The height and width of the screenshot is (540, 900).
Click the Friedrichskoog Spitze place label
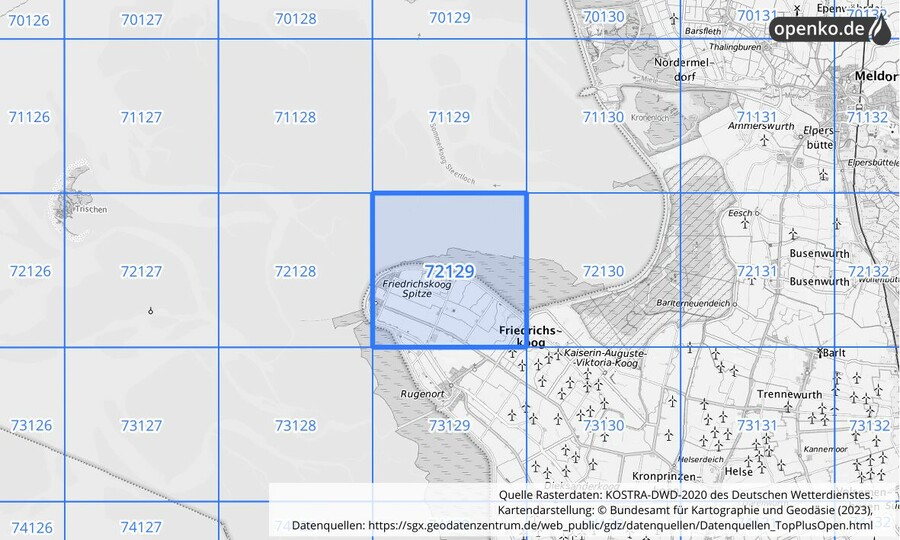(x=417, y=289)
